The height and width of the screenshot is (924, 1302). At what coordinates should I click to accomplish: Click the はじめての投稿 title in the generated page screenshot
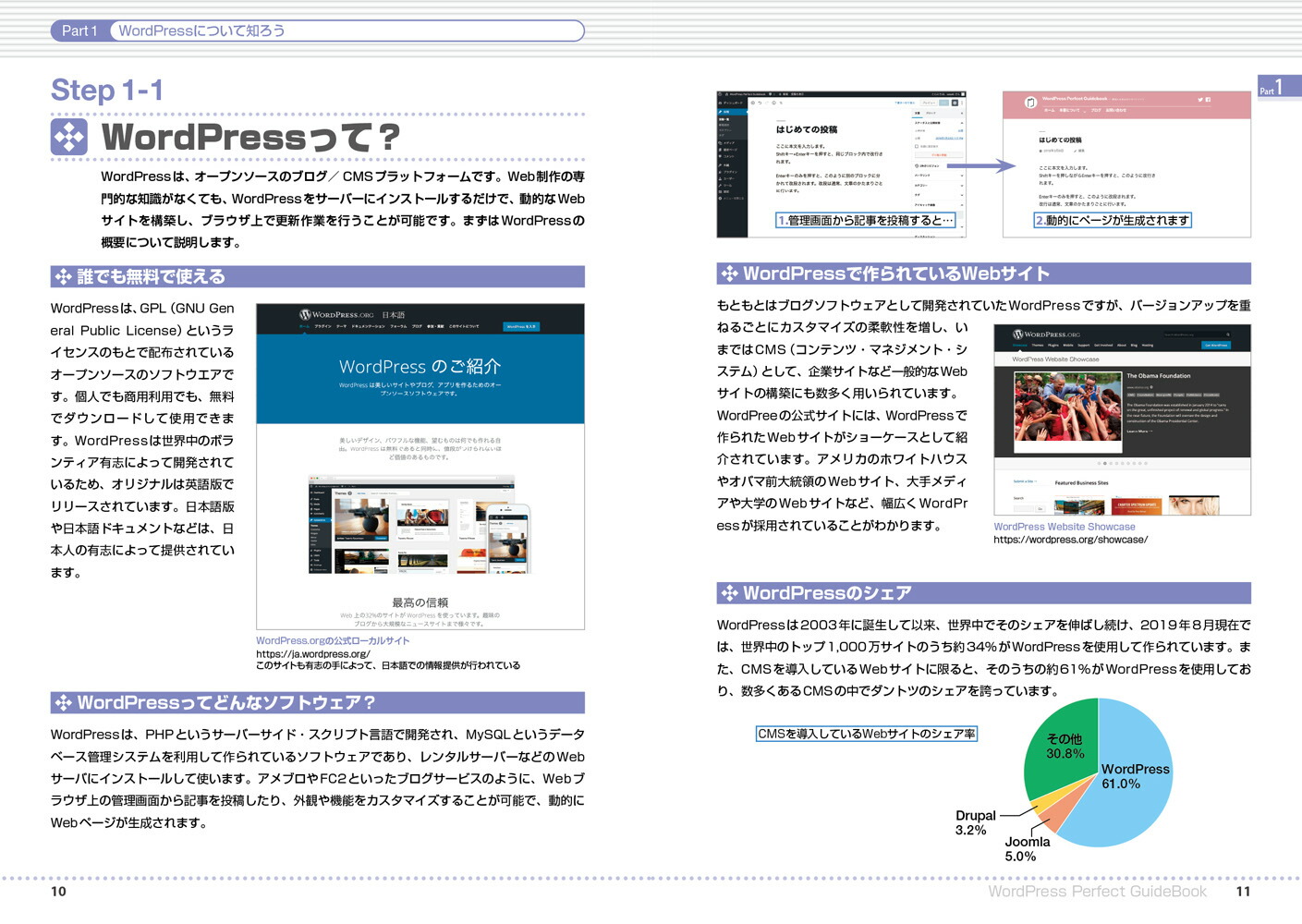[1060, 140]
